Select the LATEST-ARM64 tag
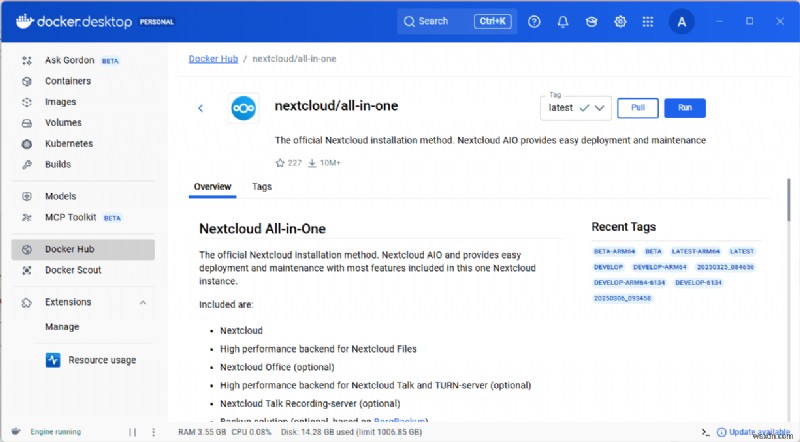This screenshot has width=800, height=442. [695, 251]
